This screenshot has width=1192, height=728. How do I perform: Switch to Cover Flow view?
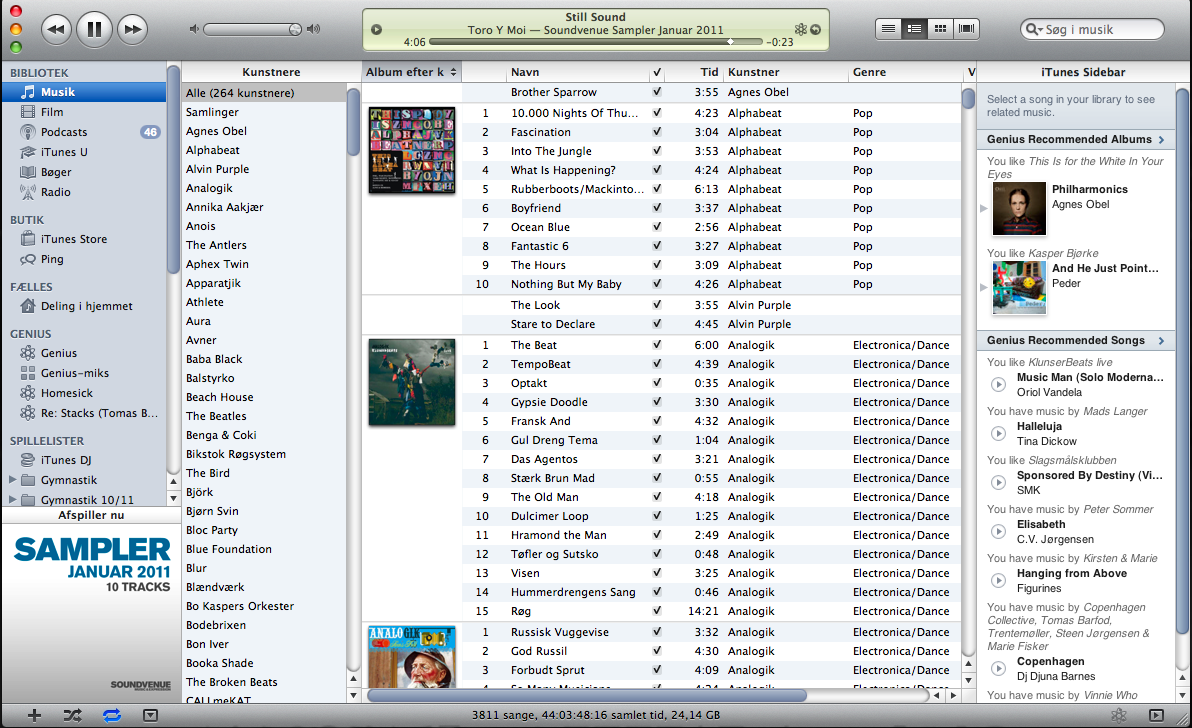[966, 29]
